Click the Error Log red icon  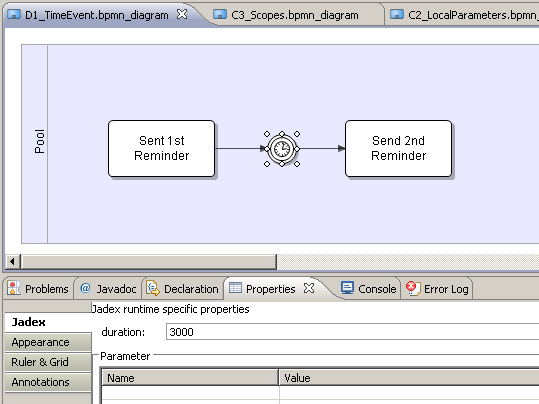[x=413, y=288]
